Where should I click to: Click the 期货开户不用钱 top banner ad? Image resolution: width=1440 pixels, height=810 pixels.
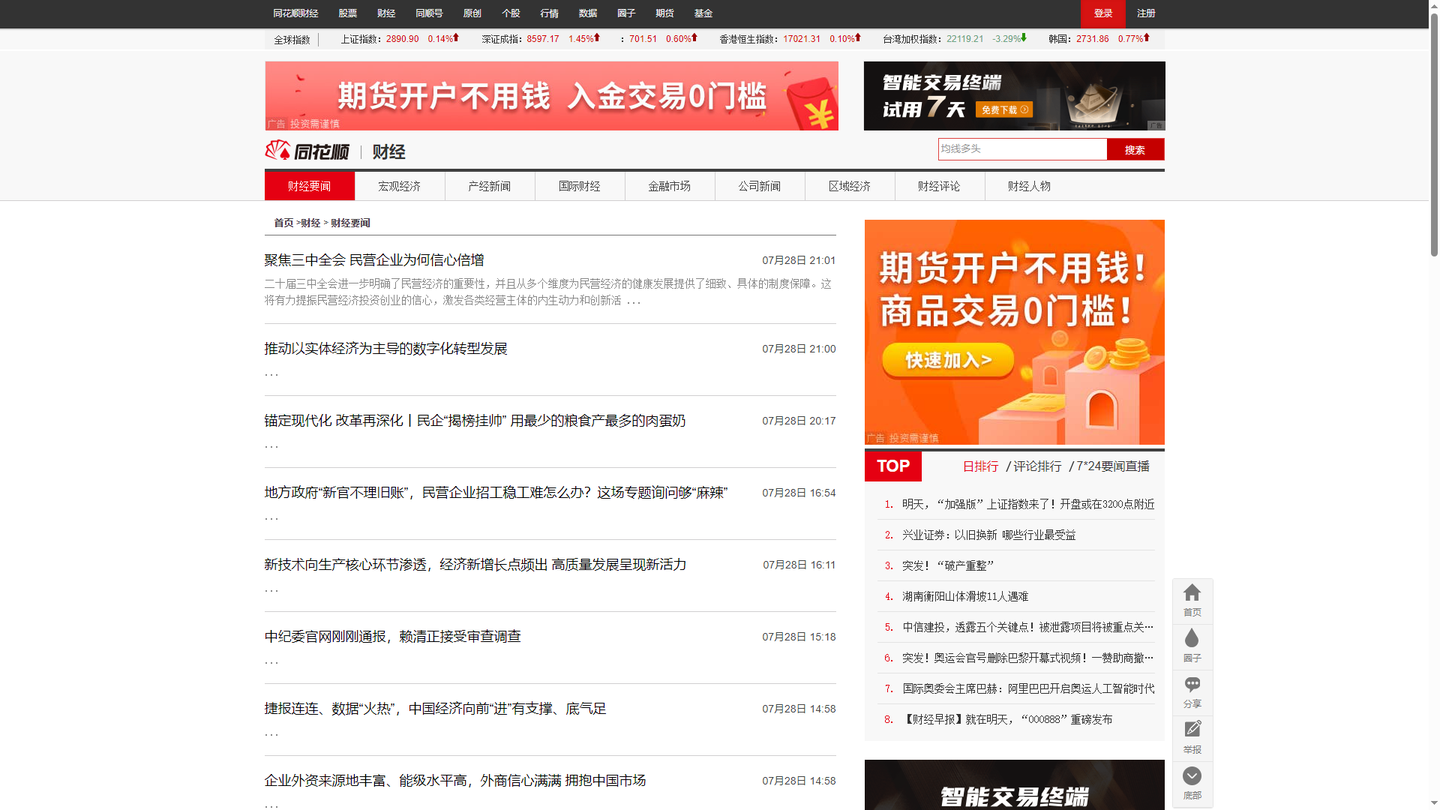click(551, 96)
